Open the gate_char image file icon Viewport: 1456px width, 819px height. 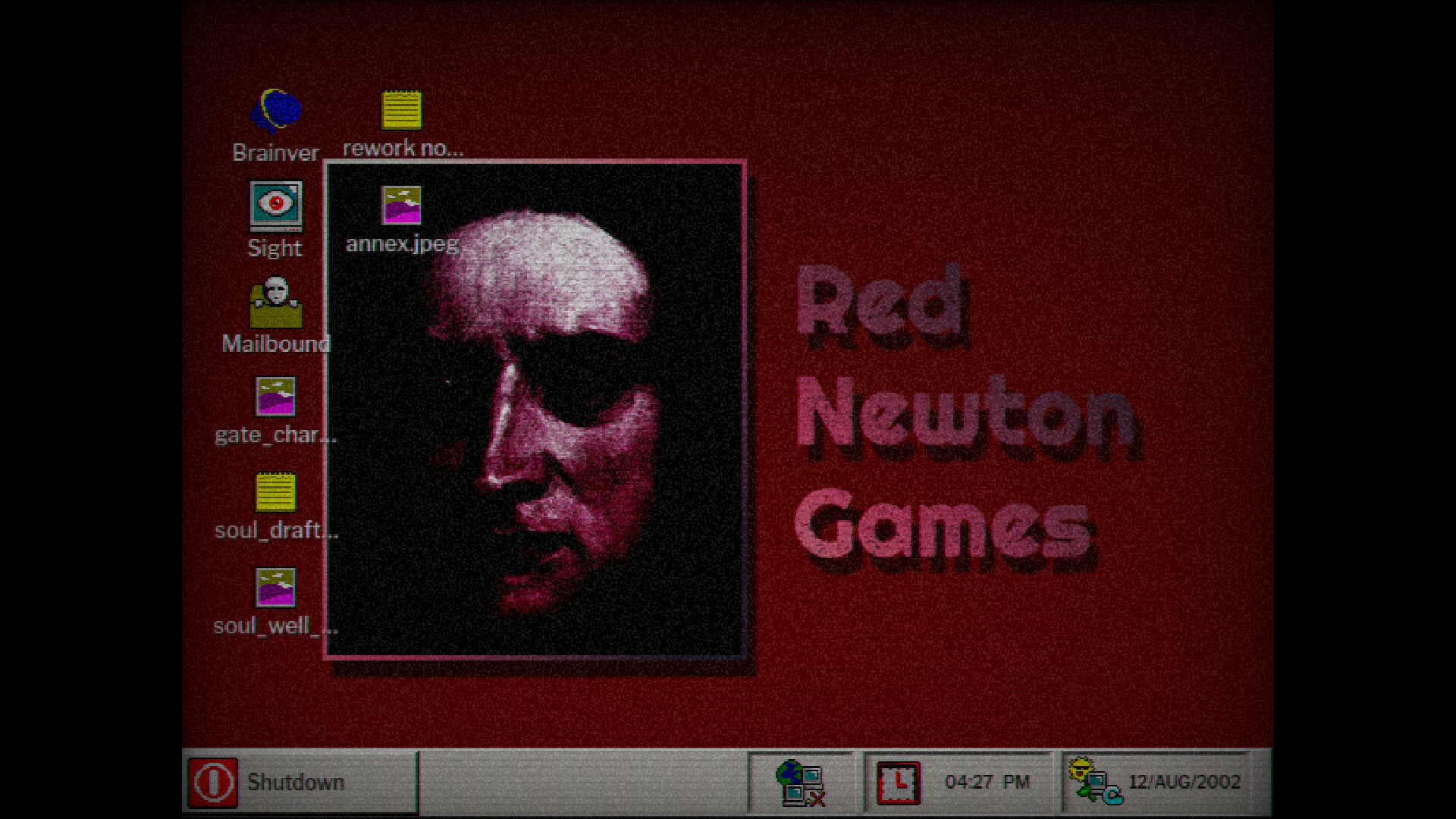[x=275, y=397]
